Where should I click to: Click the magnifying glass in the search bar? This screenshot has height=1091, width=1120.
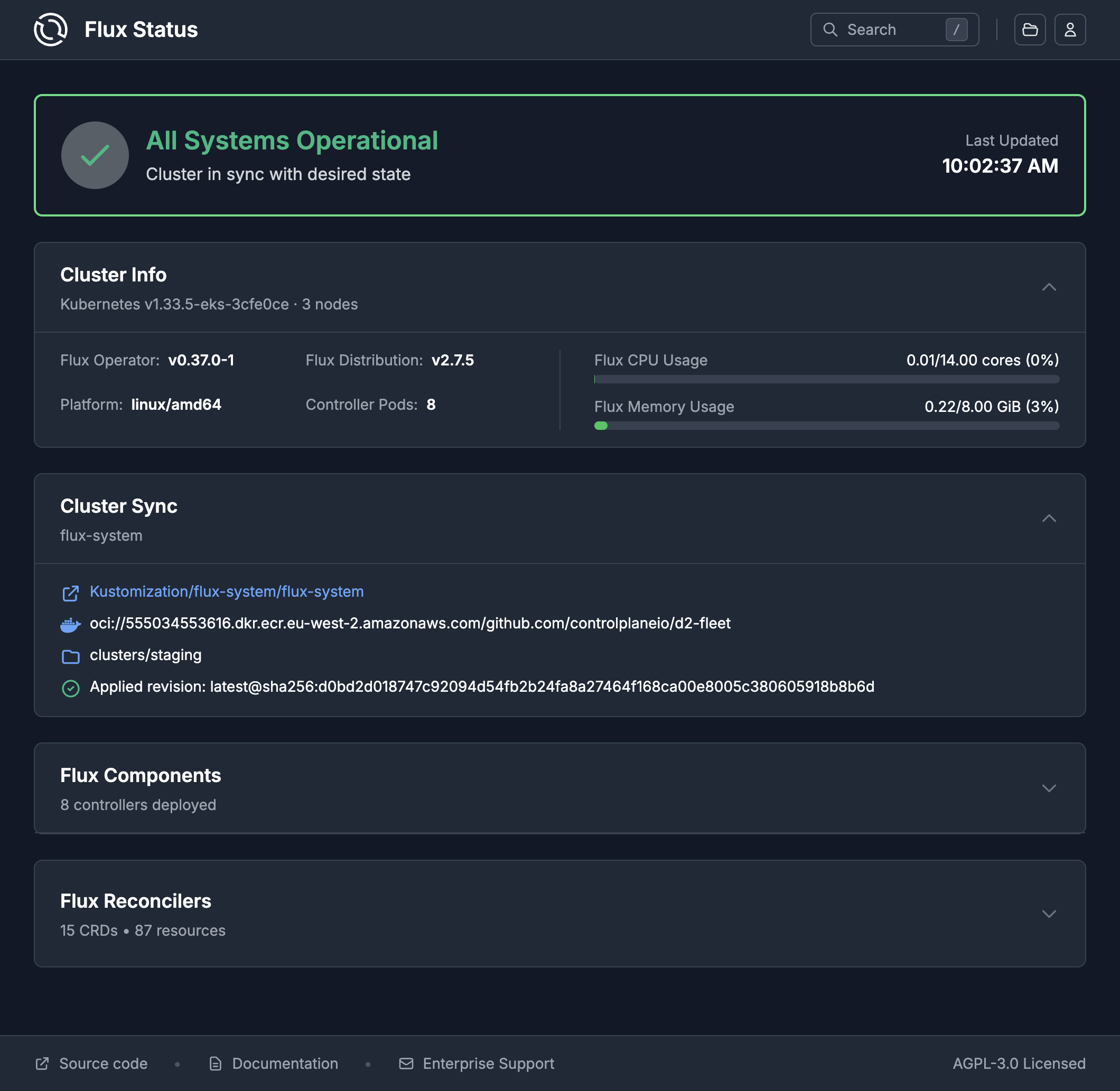[x=831, y=29]
